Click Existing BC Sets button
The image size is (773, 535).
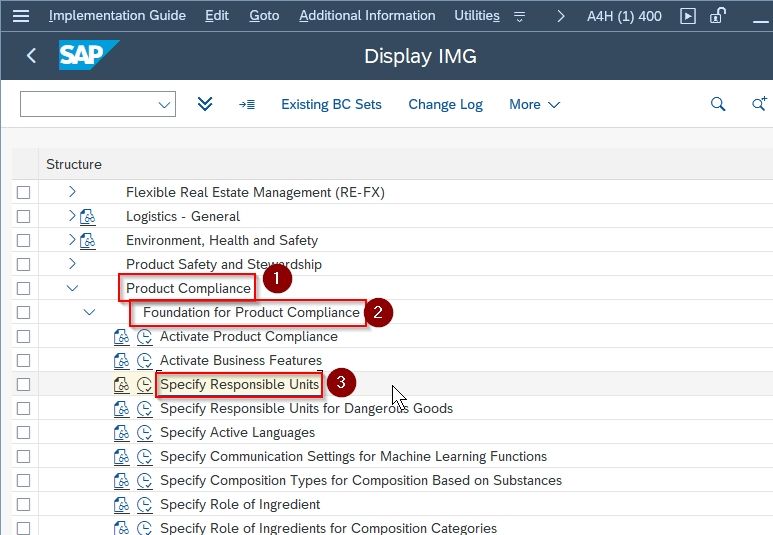pyautogui.click(x=331, y=105)
